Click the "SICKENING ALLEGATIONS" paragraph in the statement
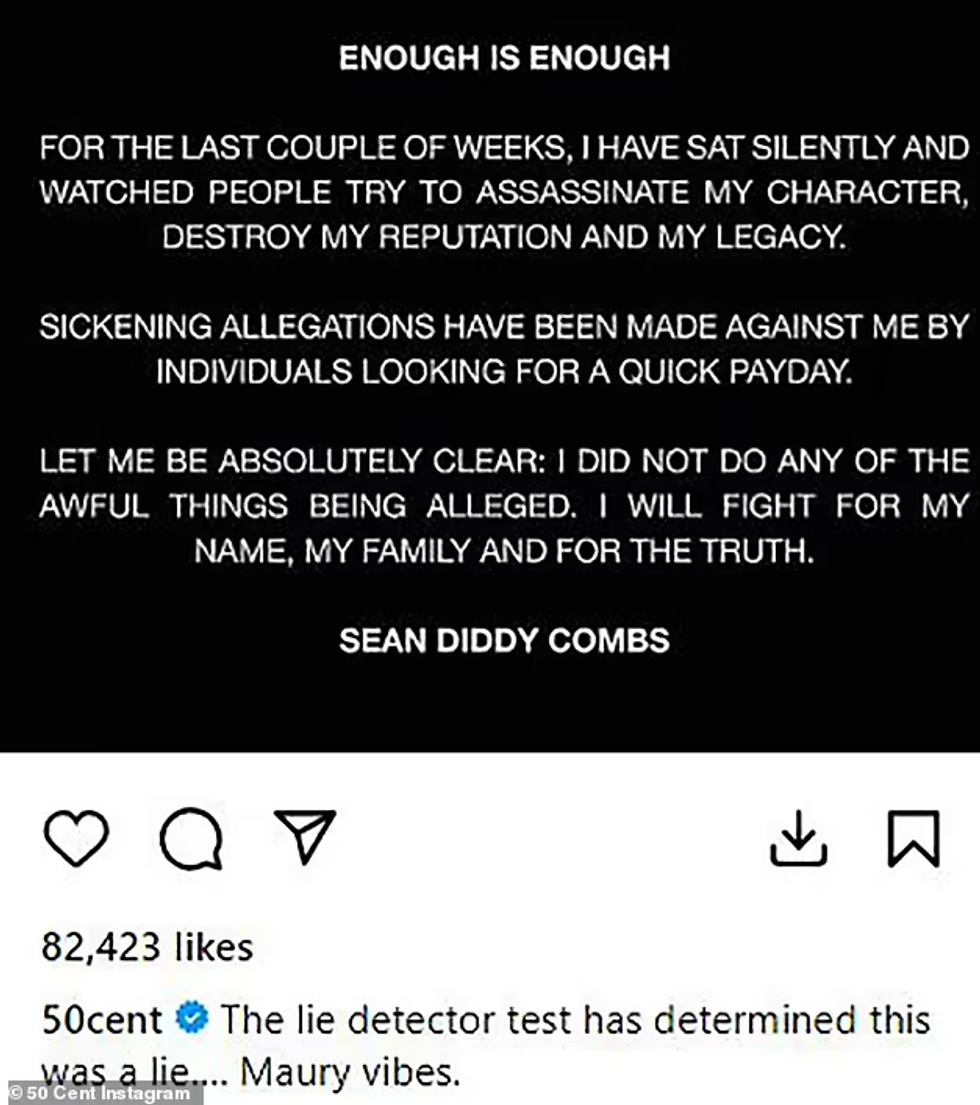980x1105 pixels. [504, 328]
